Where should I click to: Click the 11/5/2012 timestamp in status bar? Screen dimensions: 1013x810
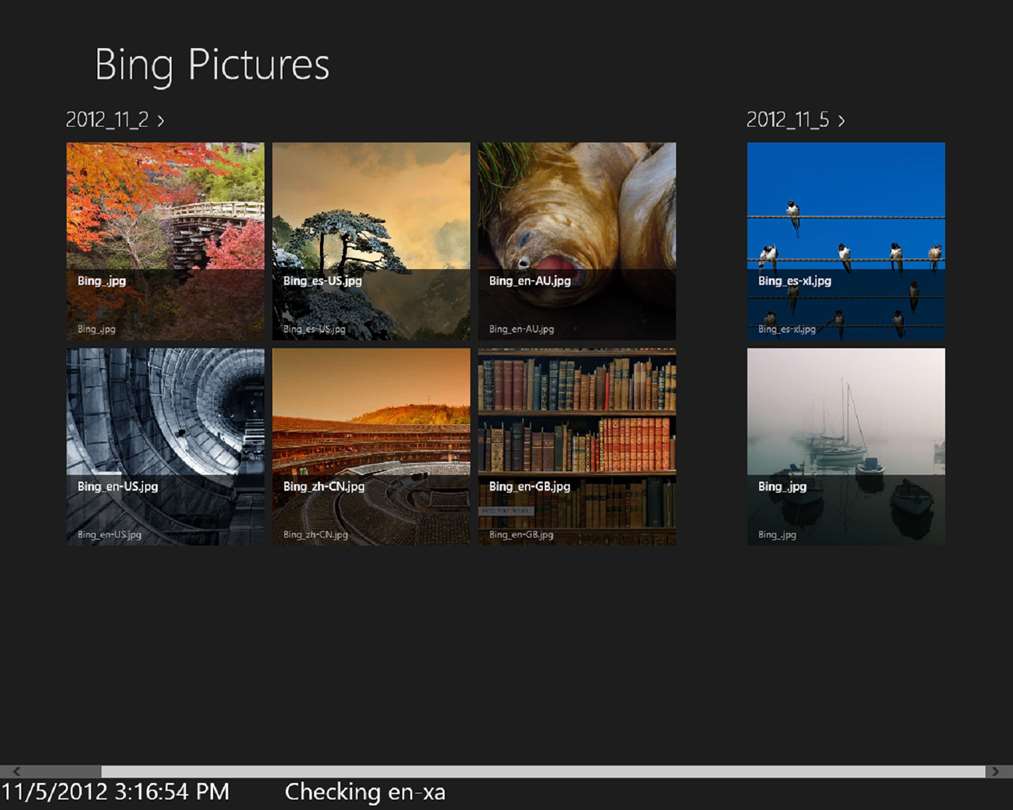click(115, 793)
